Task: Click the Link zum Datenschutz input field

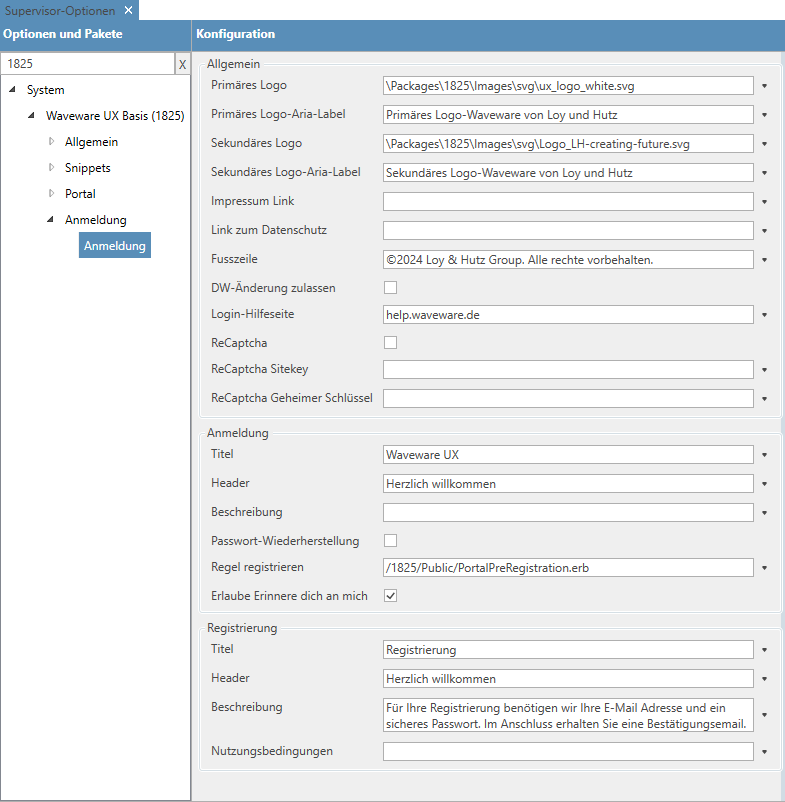Action: 568,231
